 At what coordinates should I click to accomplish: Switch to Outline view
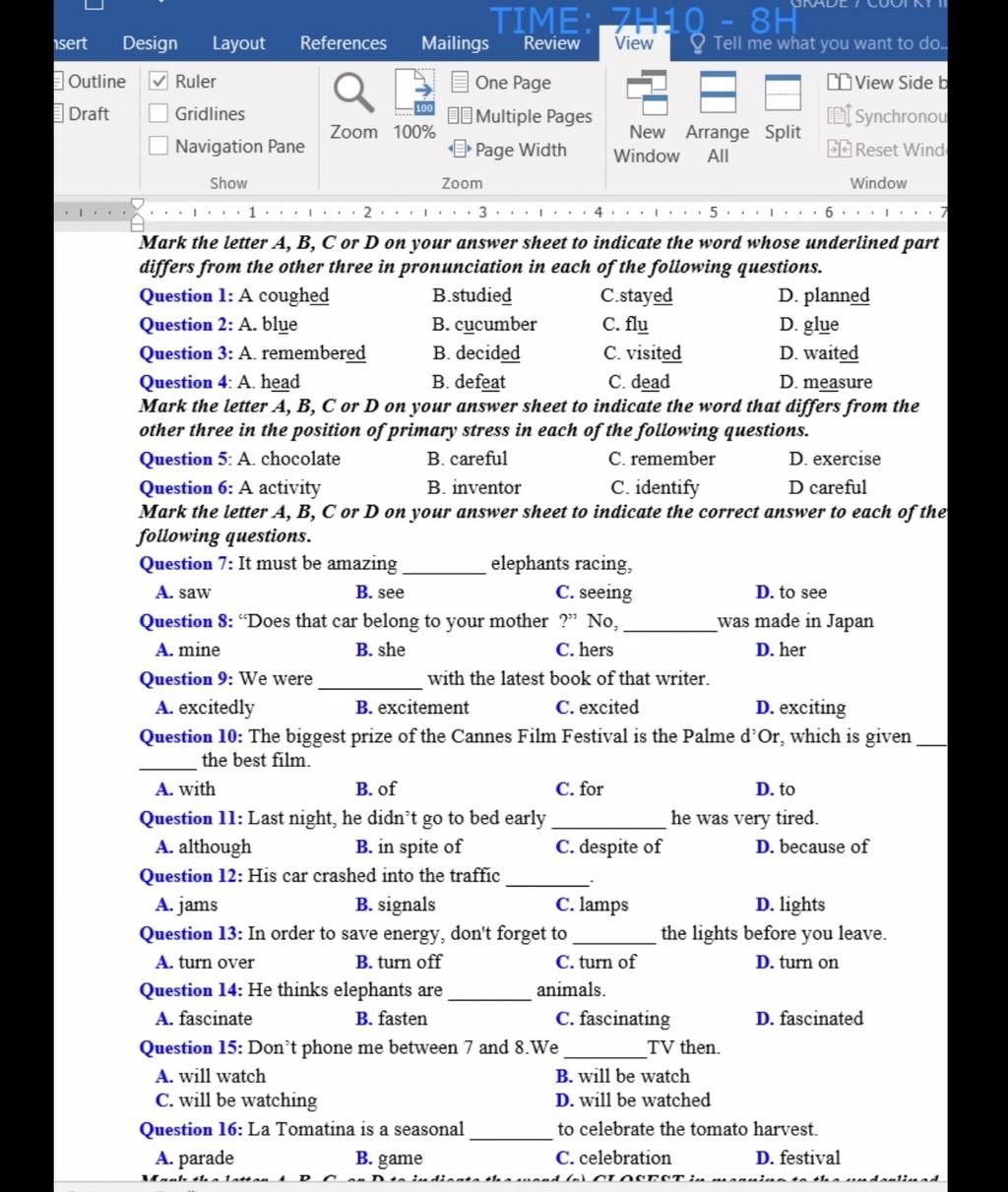click(91, 82)
